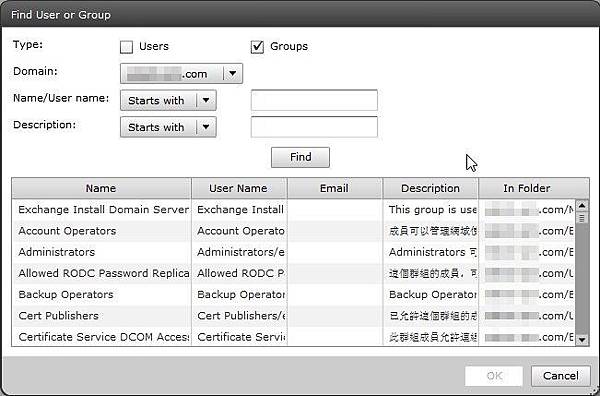Check the Users type checkbox
This screenshot has height=396, width=600.
(x=126, y=47)
